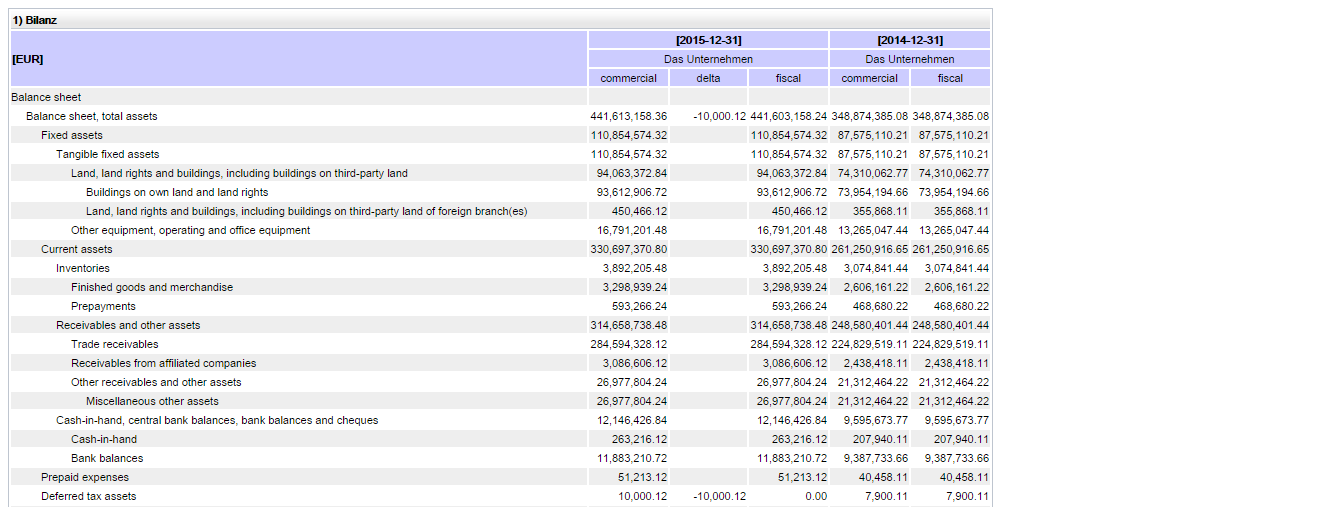Viewport: 1333px width, 513px height.
Task: Select the [2014-12-31] column header
Action: pyautogui.click(x=909, y=40)
